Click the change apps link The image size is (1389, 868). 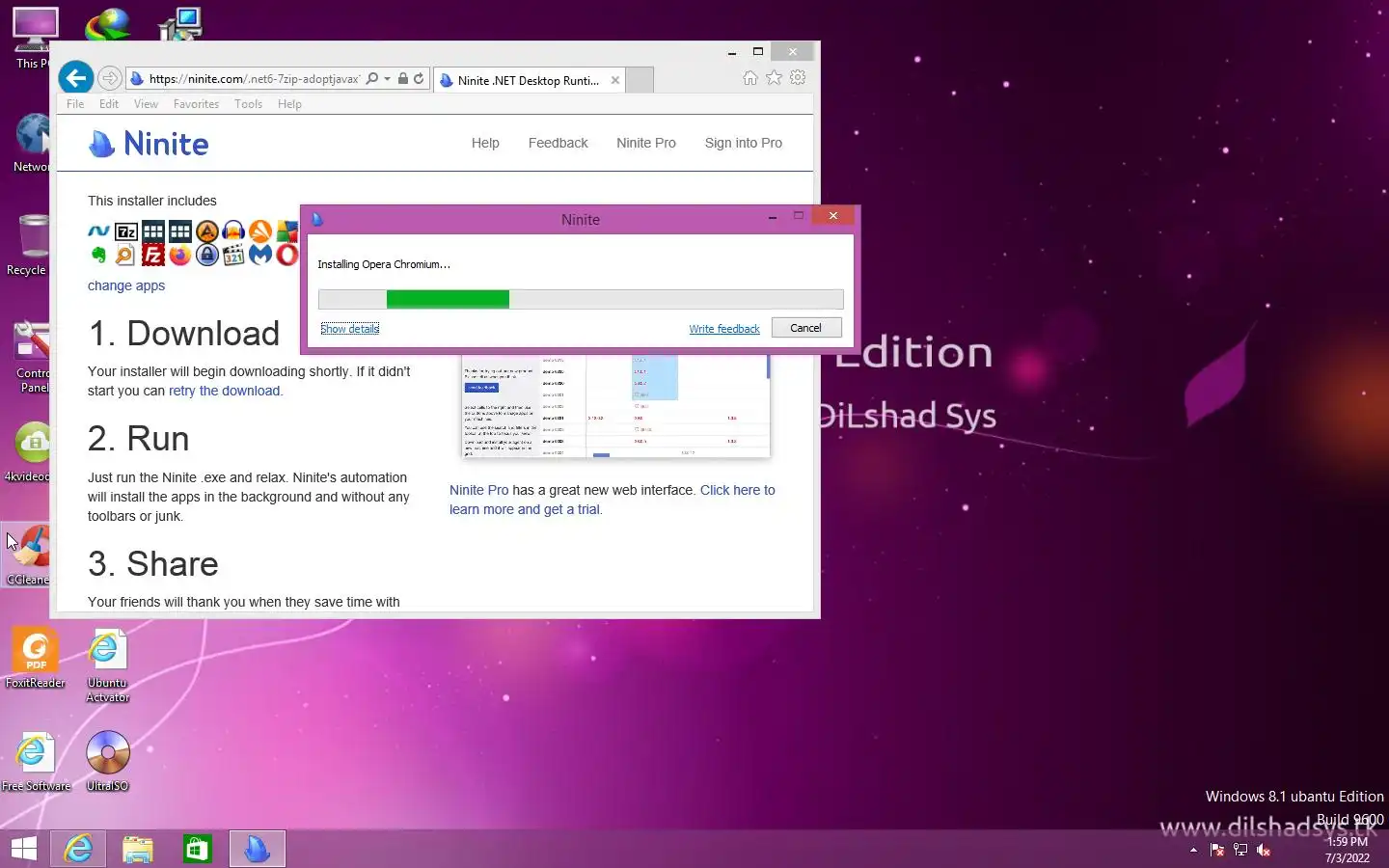click(x=126, y=285)
